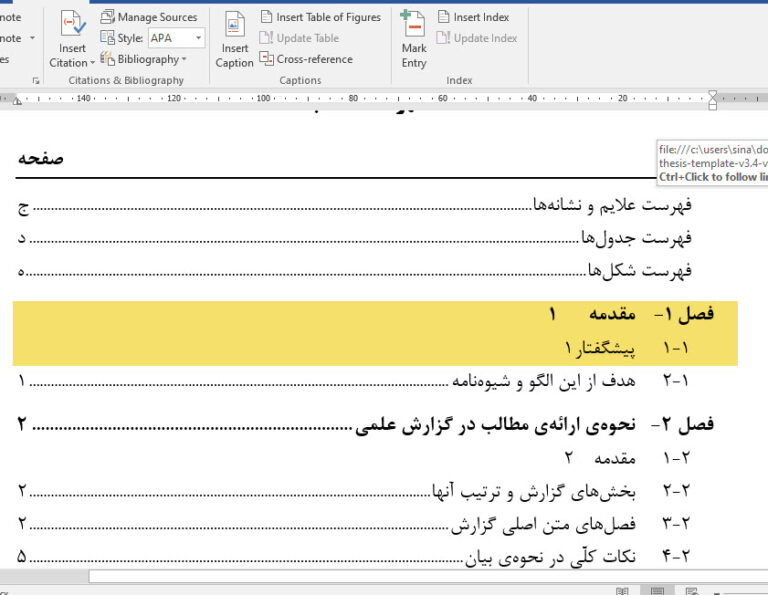Click the Insert Index button

(x=473, y=17)
